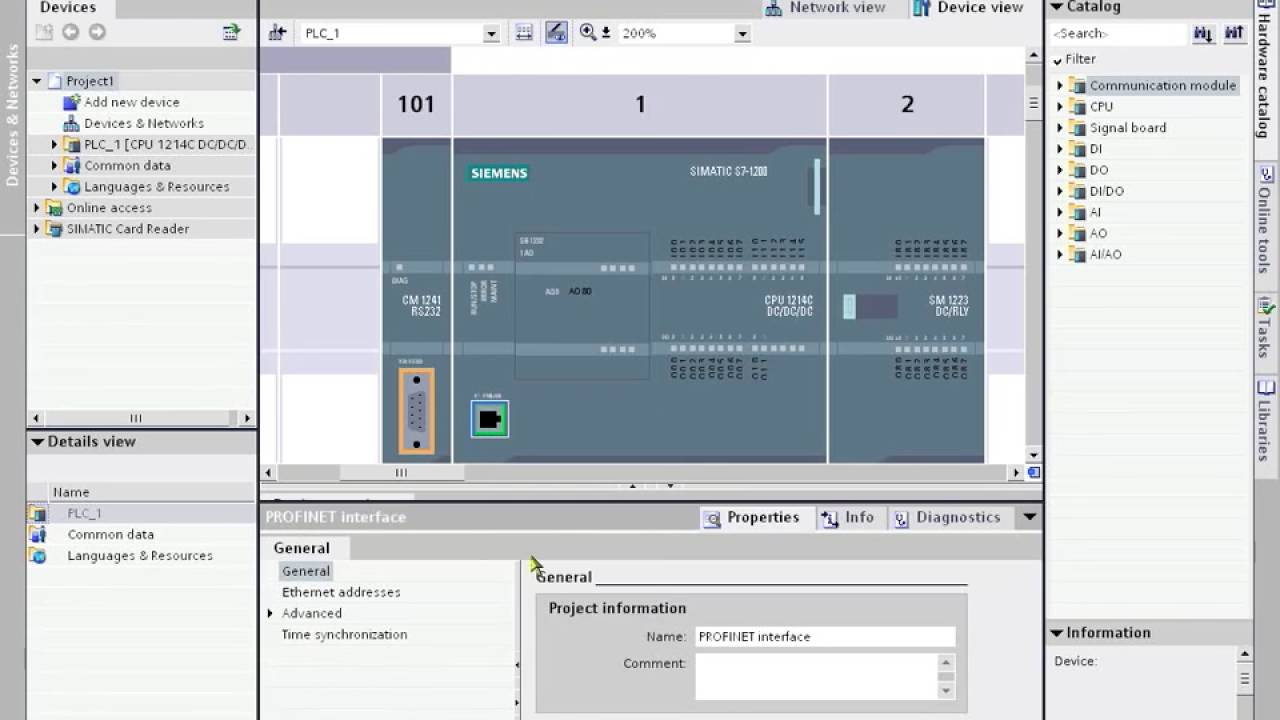Collapse the Details view panel
Image resolution: width=1280 pixels, height=720 pixels.
37,442
